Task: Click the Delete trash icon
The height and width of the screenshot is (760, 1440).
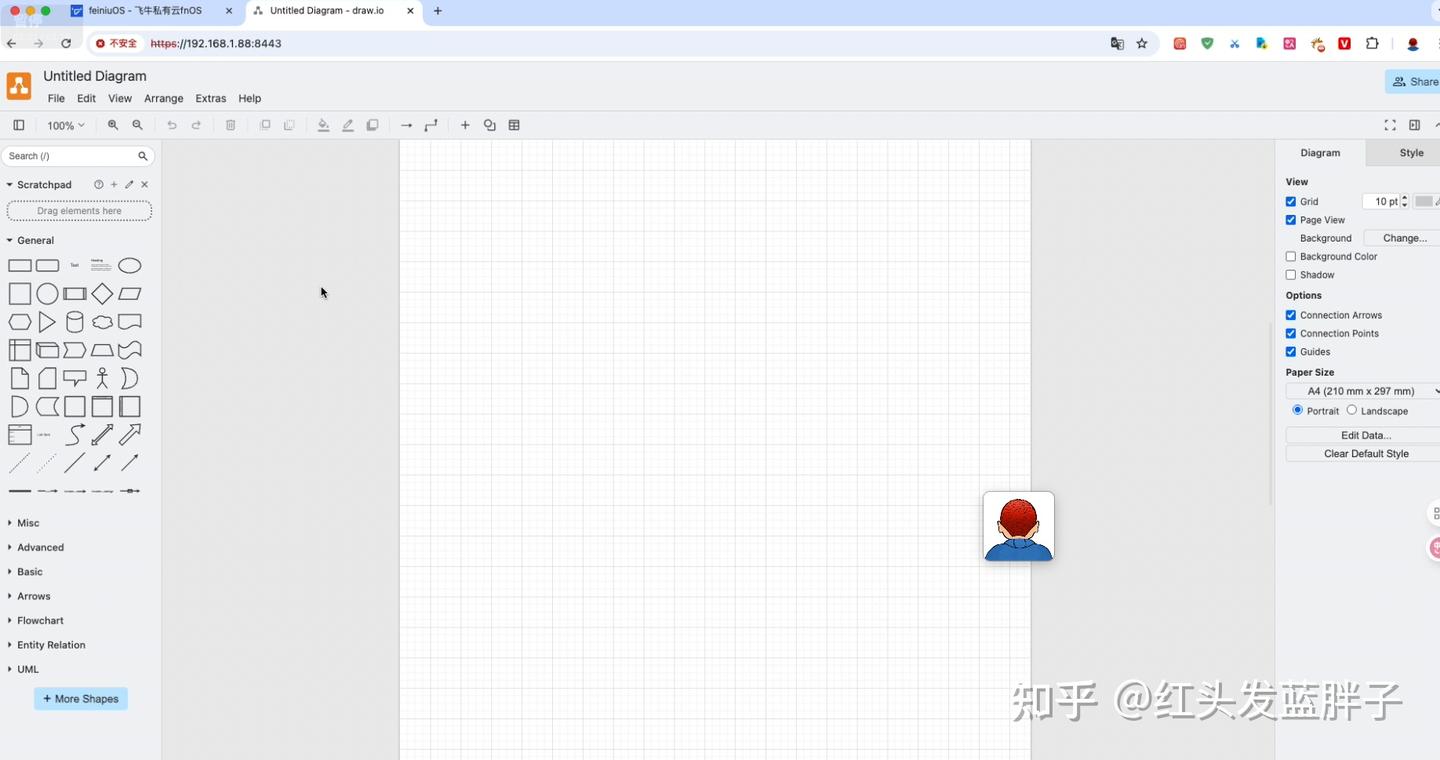Action: pos(231,125)
